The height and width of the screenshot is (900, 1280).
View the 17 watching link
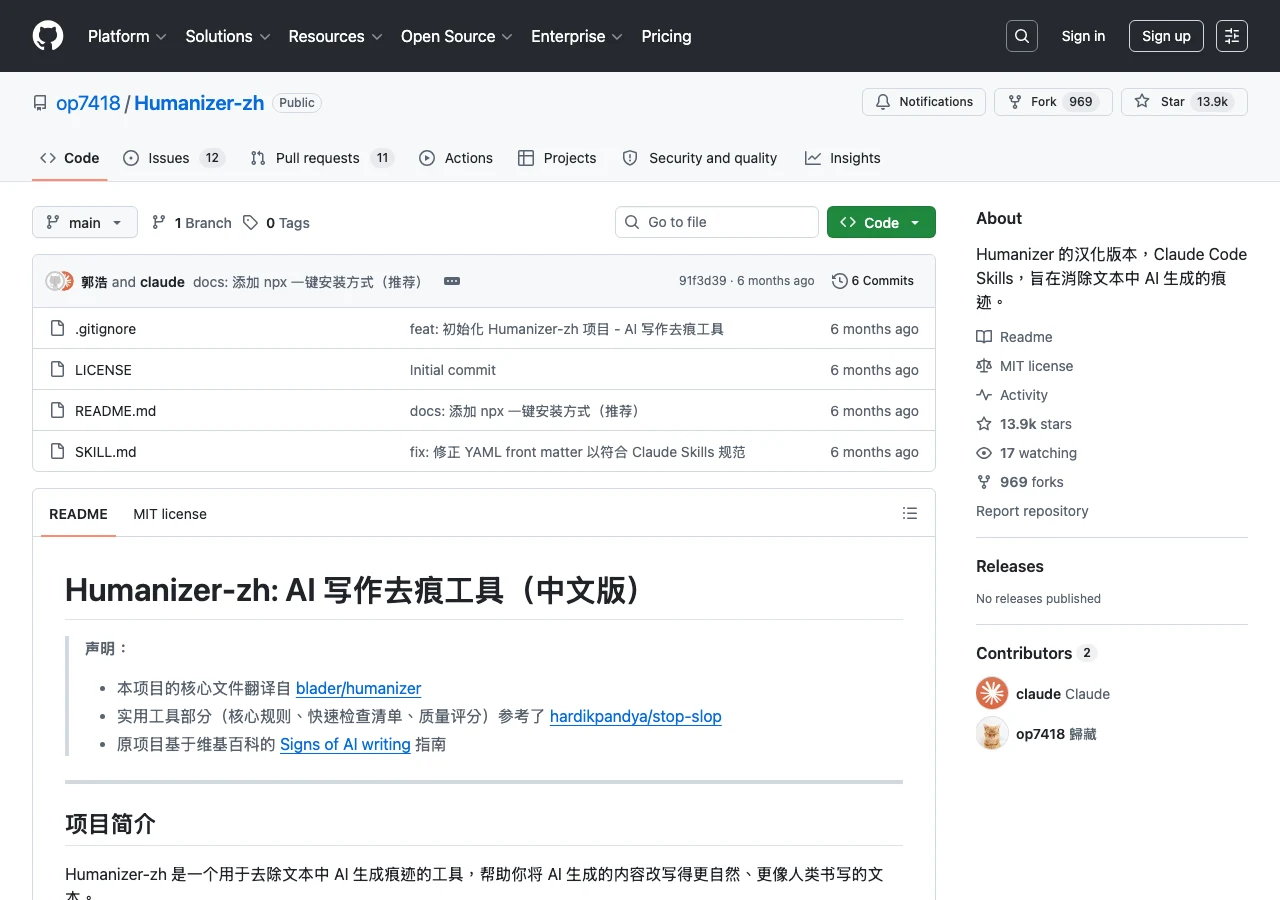(x=1027, y=453)
